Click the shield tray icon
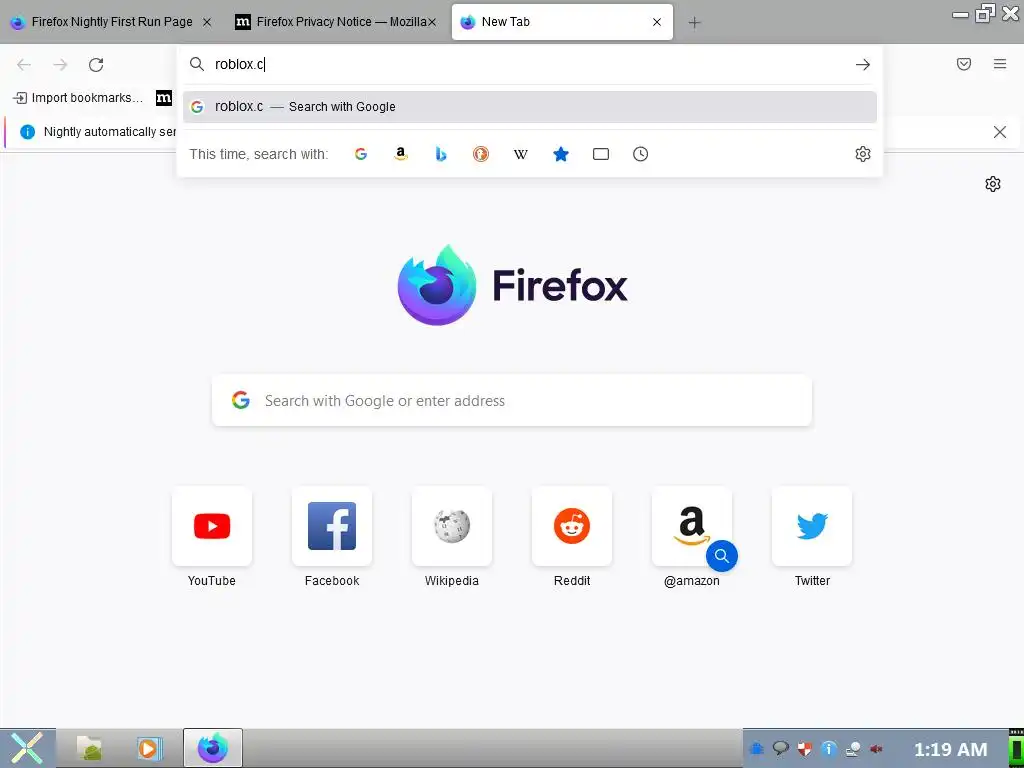The image size is (1024, 768). (x=805, y=748)
